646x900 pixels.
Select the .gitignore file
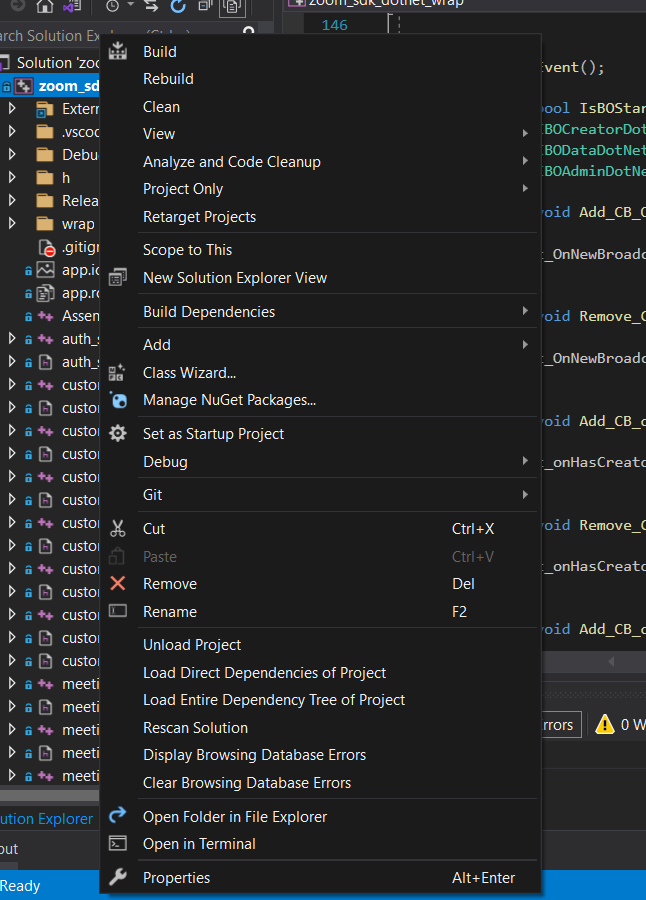point(80,247)
